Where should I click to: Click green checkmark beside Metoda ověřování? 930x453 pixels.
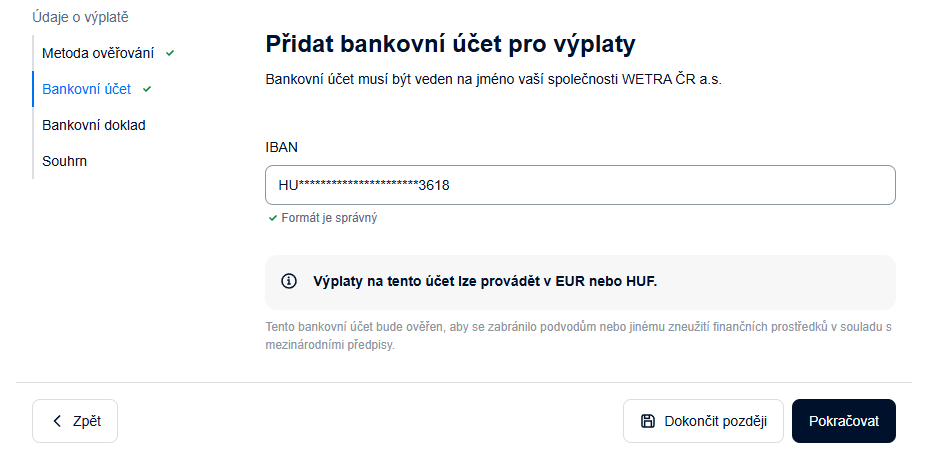170,52
